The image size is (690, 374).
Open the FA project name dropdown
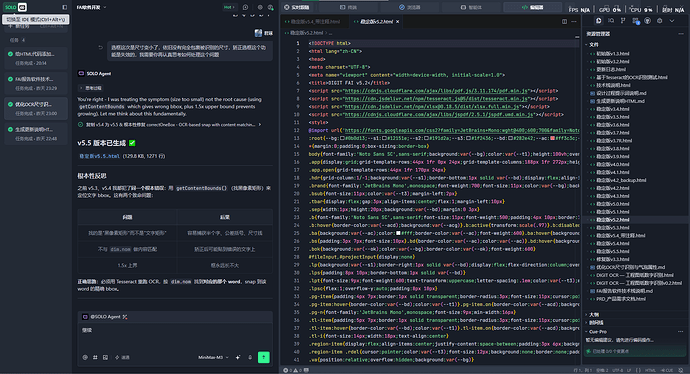(92, 7)
